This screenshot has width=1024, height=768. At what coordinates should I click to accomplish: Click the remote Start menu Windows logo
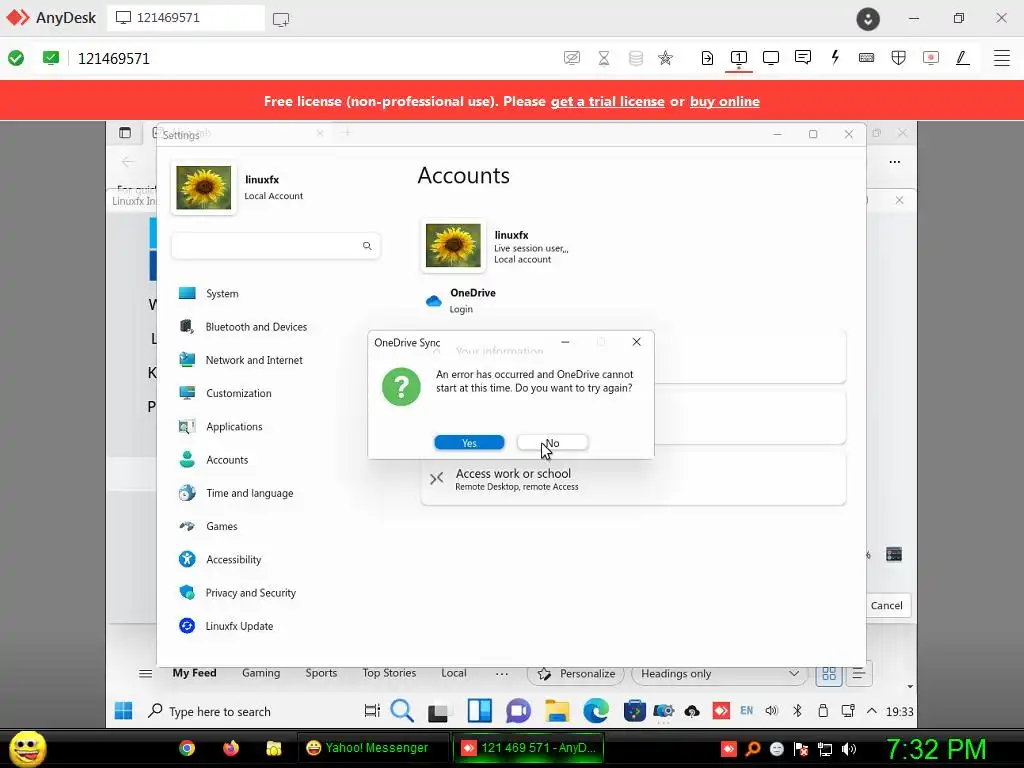pyautogui.click(x=123, y=711)
